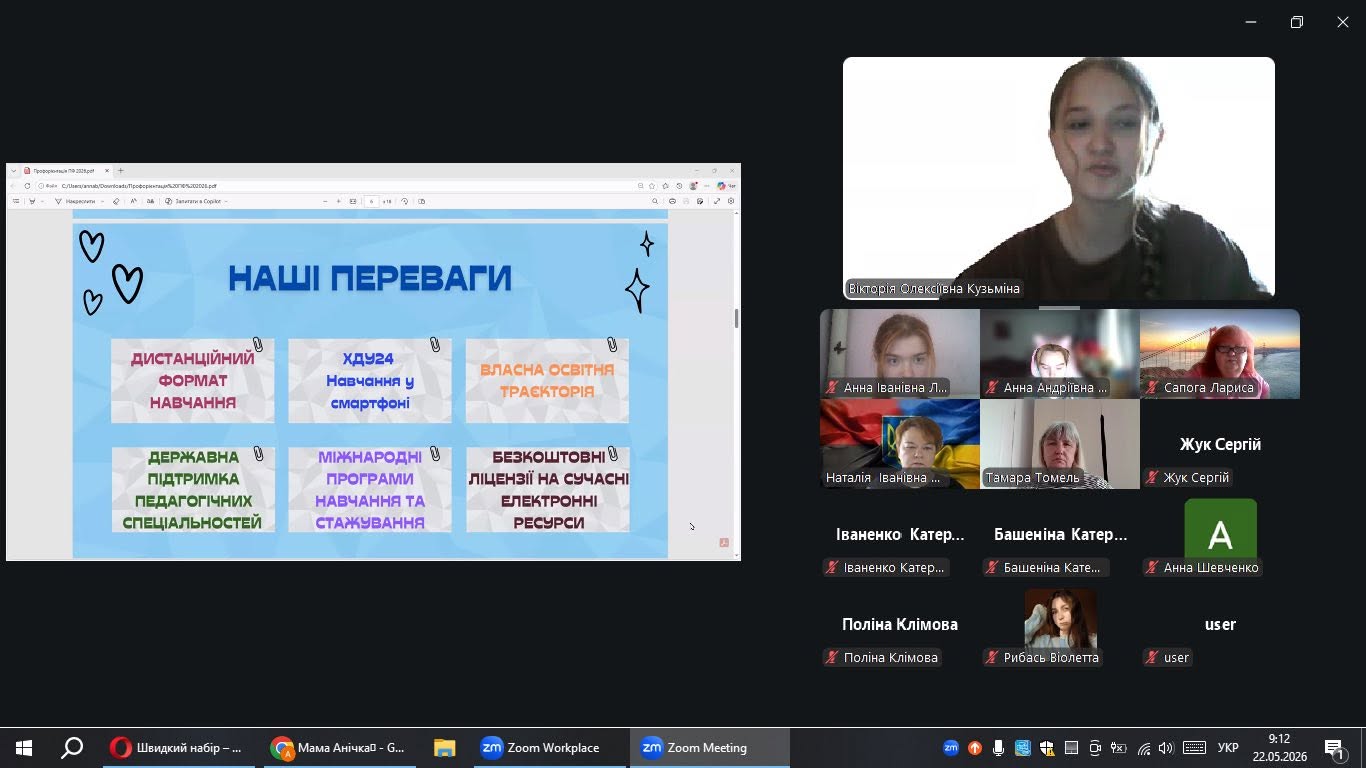Click muted mic icon beside Анна Іванівна Л...
The width and height of the screenshot is (1366, 768).
point(832,388)
